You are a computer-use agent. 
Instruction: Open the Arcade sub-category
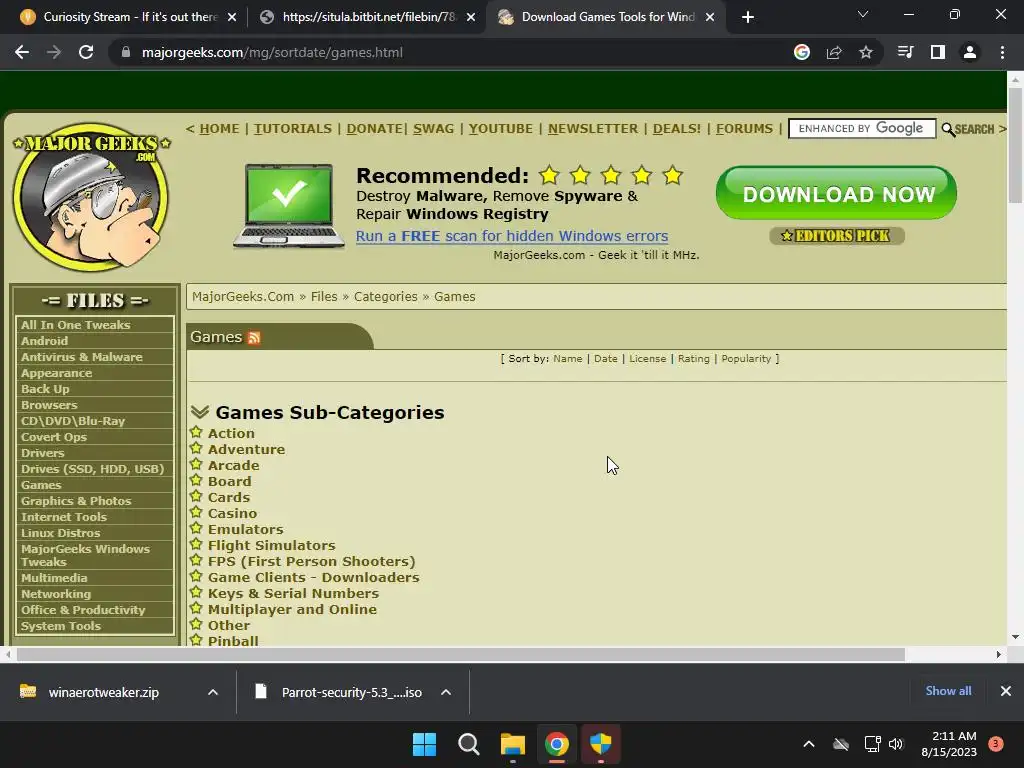(234, 466)
